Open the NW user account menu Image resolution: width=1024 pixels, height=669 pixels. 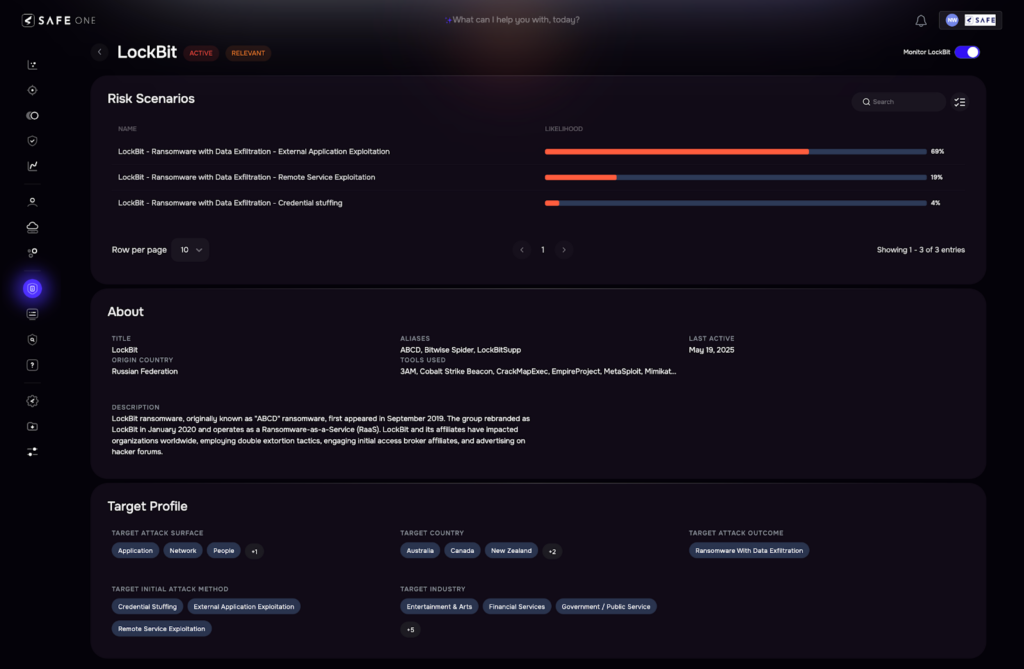click(x=970, y=20)
